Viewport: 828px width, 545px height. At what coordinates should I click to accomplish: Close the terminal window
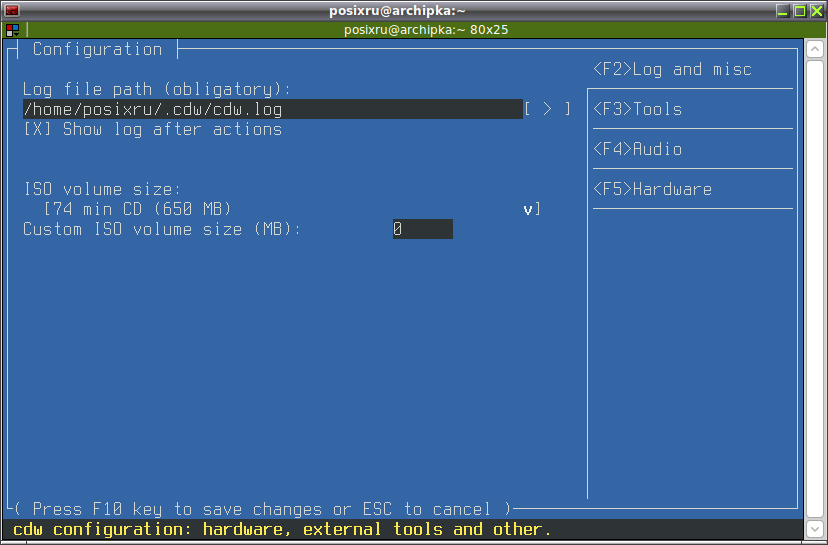coord(817,11)
